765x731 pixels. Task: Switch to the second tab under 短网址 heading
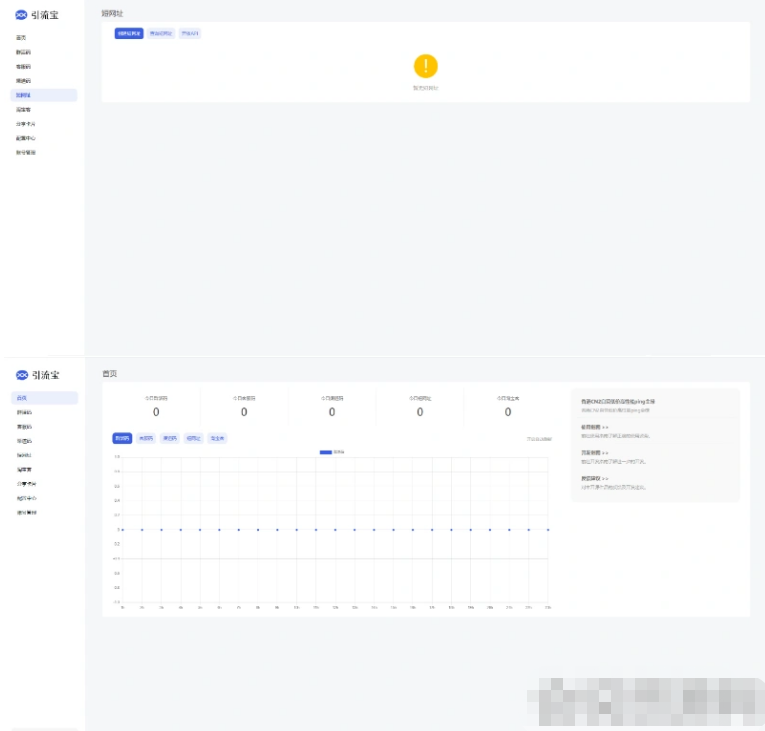[x=161, y=33]
